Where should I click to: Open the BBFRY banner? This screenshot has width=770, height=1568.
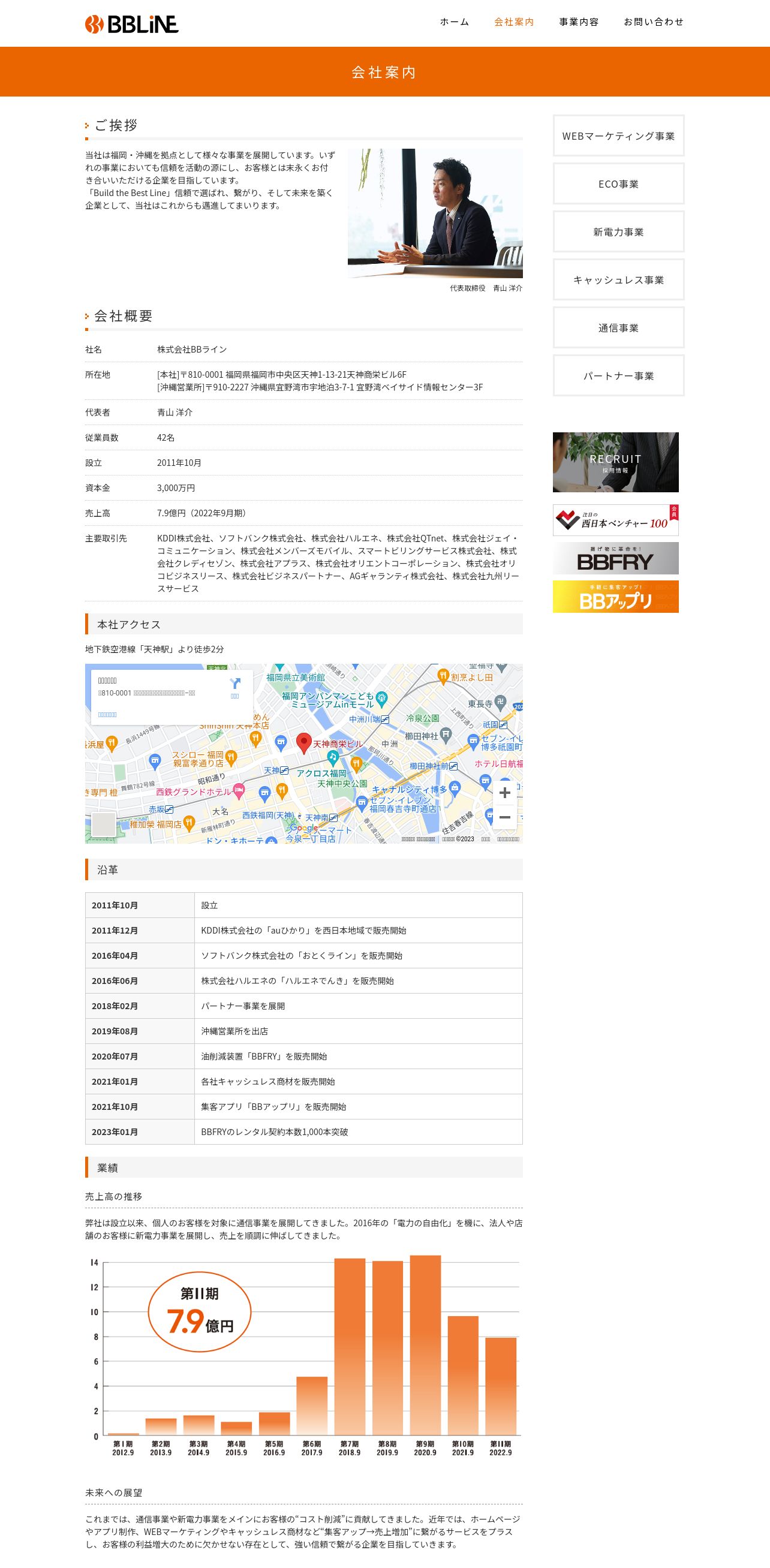[x=615, y=559]
